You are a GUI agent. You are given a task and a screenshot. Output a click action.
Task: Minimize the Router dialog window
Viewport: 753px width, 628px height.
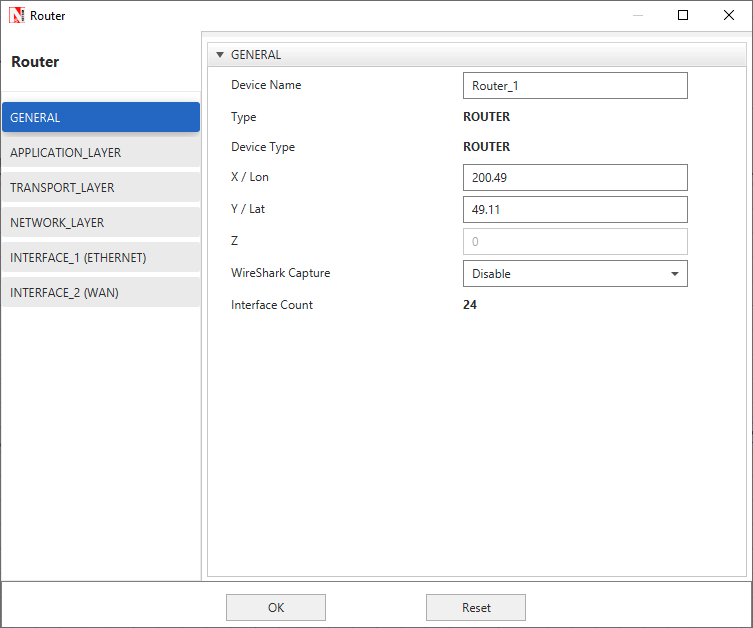point(638,15)
